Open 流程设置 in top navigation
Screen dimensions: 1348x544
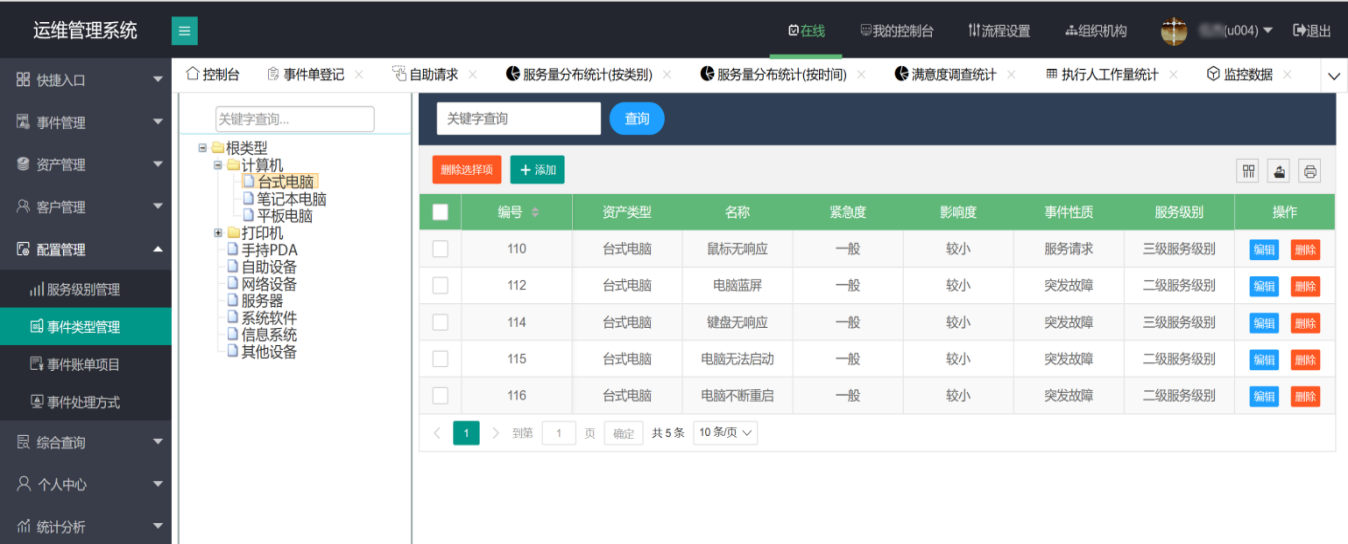999,31
